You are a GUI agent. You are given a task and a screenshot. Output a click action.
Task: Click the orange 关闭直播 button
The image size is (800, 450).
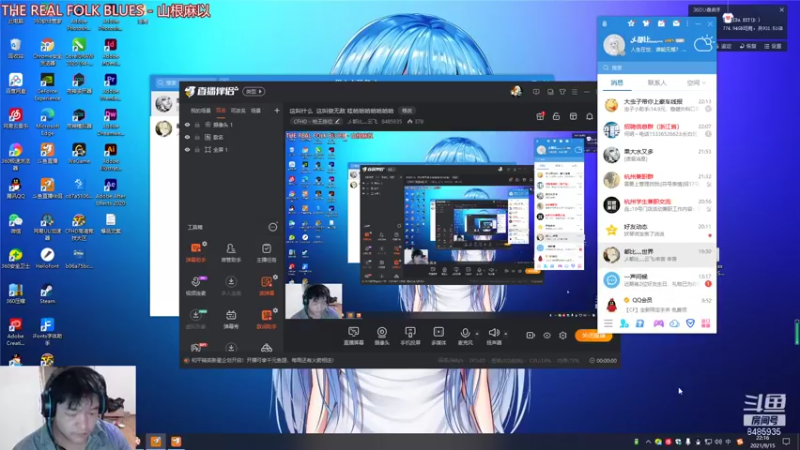point(593,335)
